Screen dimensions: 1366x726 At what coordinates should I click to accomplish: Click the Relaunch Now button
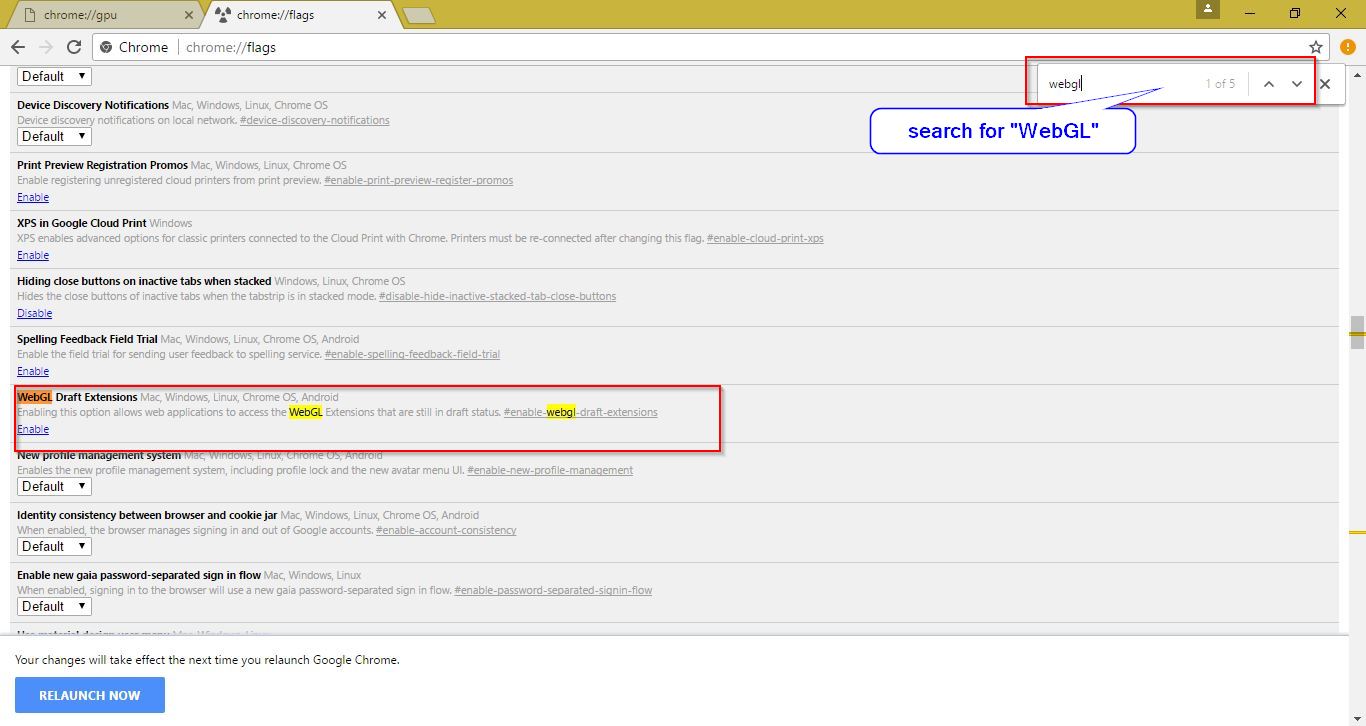tap(90, 695)
